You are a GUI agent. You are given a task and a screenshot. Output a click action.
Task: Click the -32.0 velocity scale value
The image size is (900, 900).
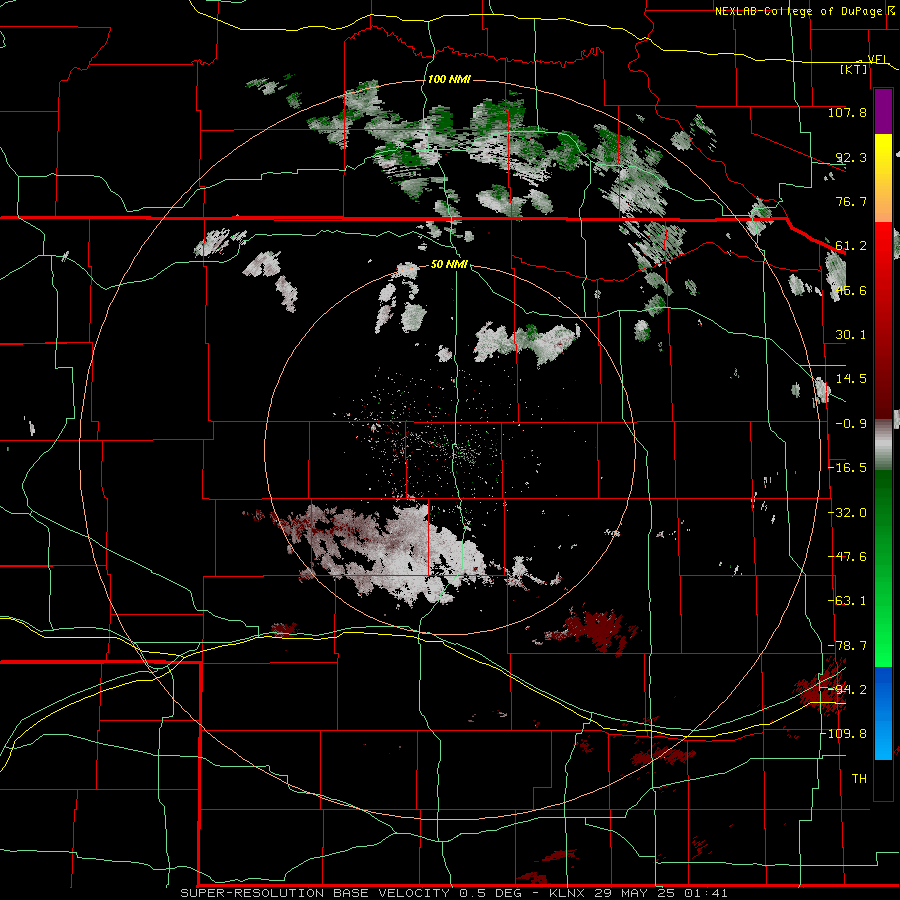click(847, 513)
